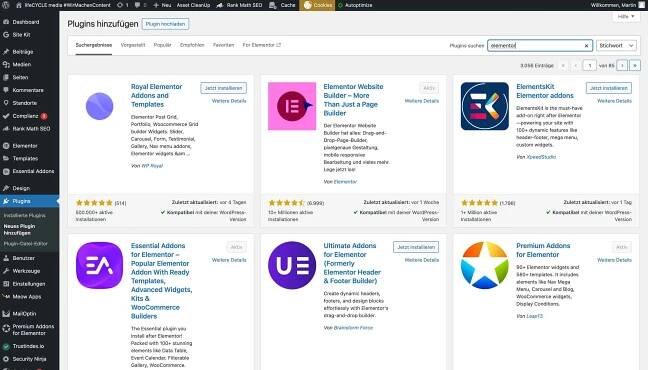Open Weitere Details for Premium Addons

coord(614,260)
